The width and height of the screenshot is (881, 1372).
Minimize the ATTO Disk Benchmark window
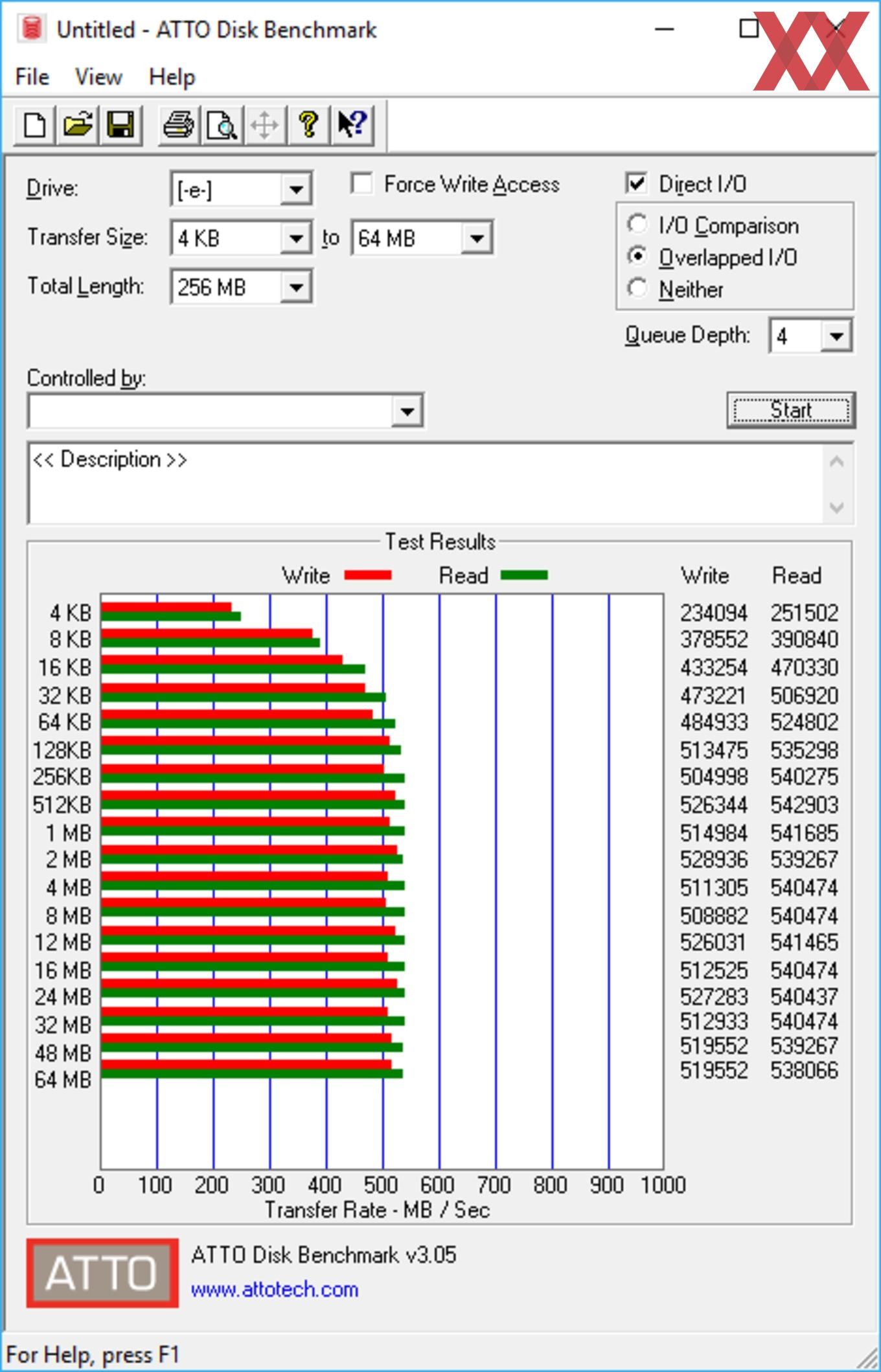(x=665, y=29)
